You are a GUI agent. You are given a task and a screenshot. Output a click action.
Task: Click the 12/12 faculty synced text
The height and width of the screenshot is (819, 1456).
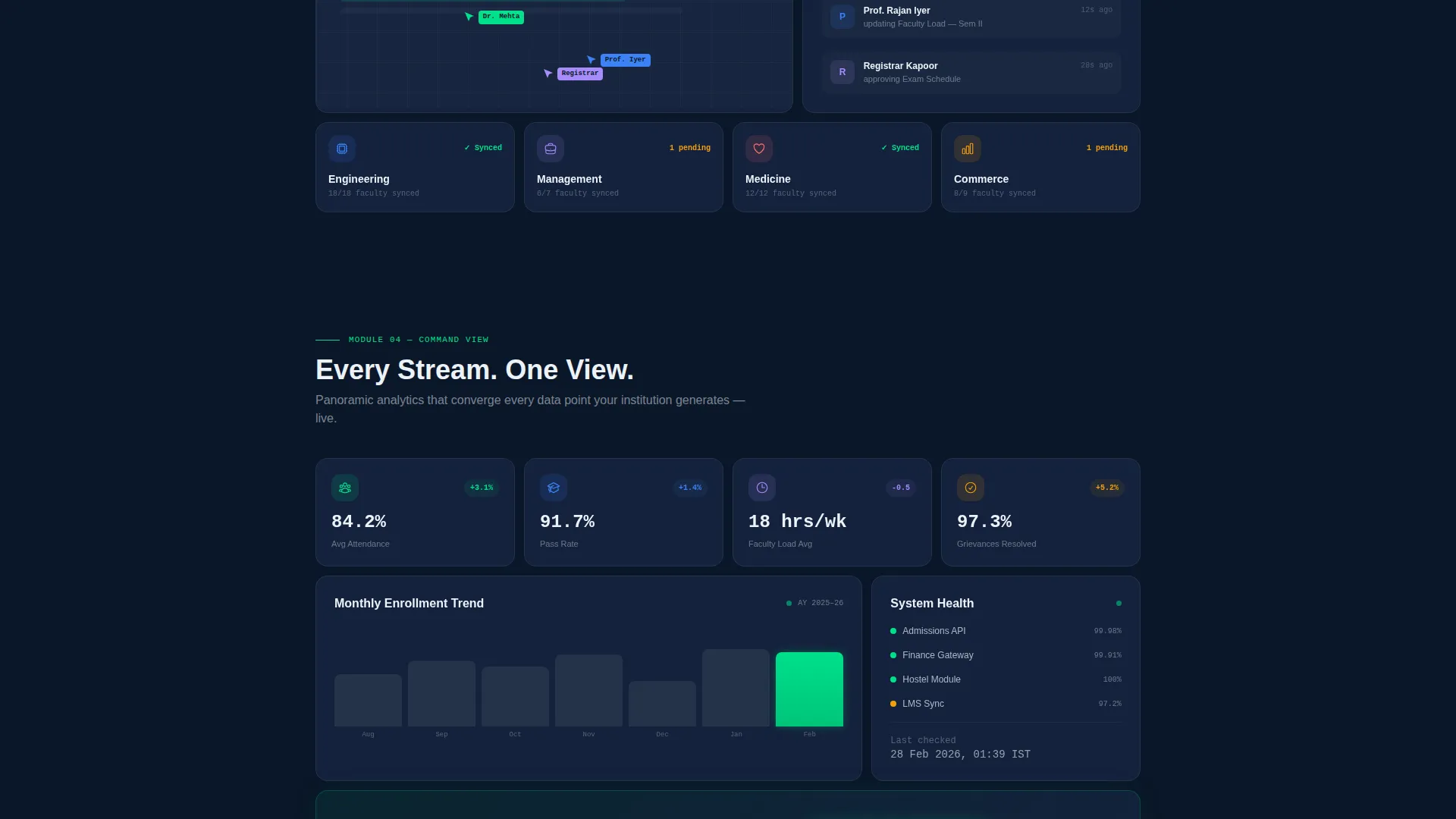tap(791, 193)
